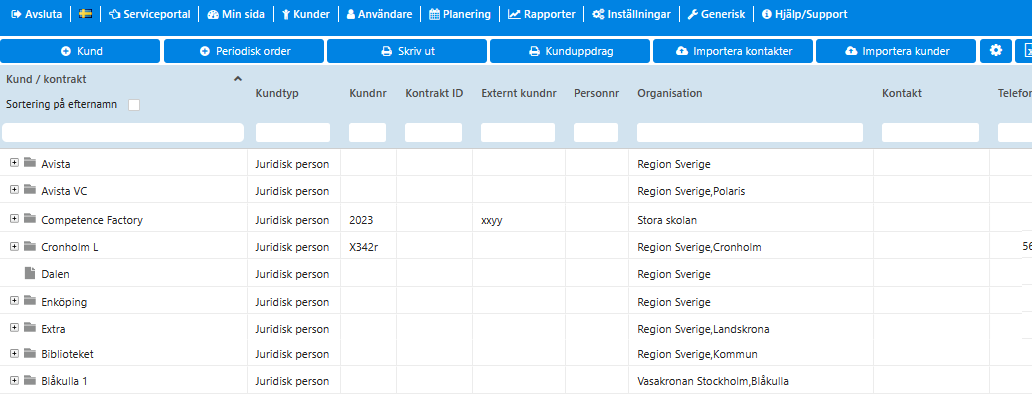Viewport: 1032px width, 394px height.
Task: Open the settings gear button
Action: click(x=996, y=51)
